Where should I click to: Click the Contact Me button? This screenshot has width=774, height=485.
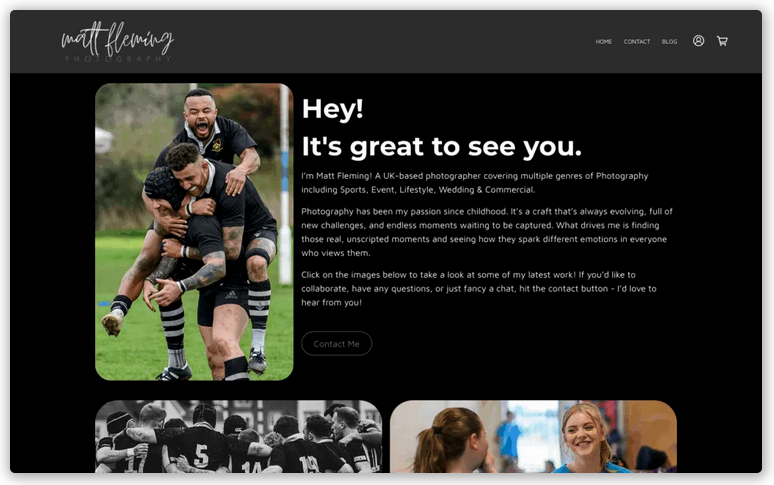(x=336, y=343)
